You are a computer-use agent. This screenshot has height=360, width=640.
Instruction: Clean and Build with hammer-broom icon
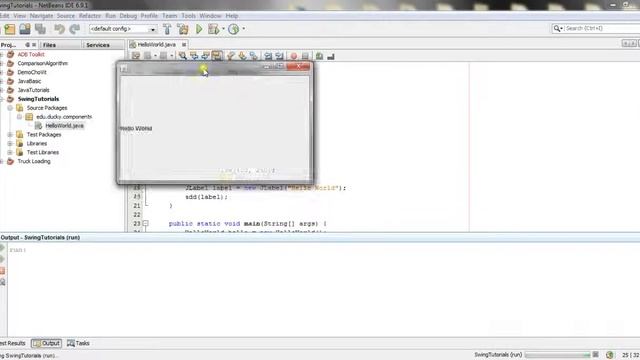point(183,29)
